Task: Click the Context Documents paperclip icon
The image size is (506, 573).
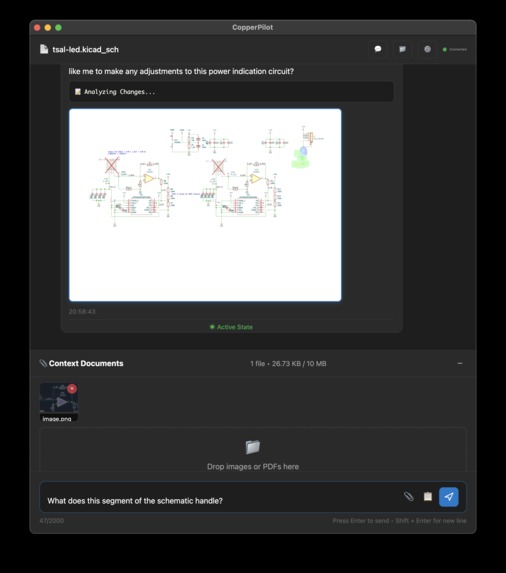Action: (43, 363)
